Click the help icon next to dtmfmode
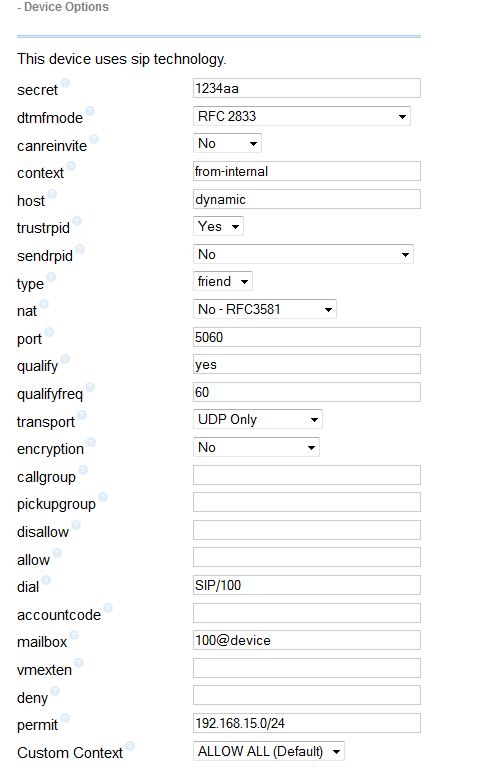Viewport: 503px width, 774px height. (89, 111)
